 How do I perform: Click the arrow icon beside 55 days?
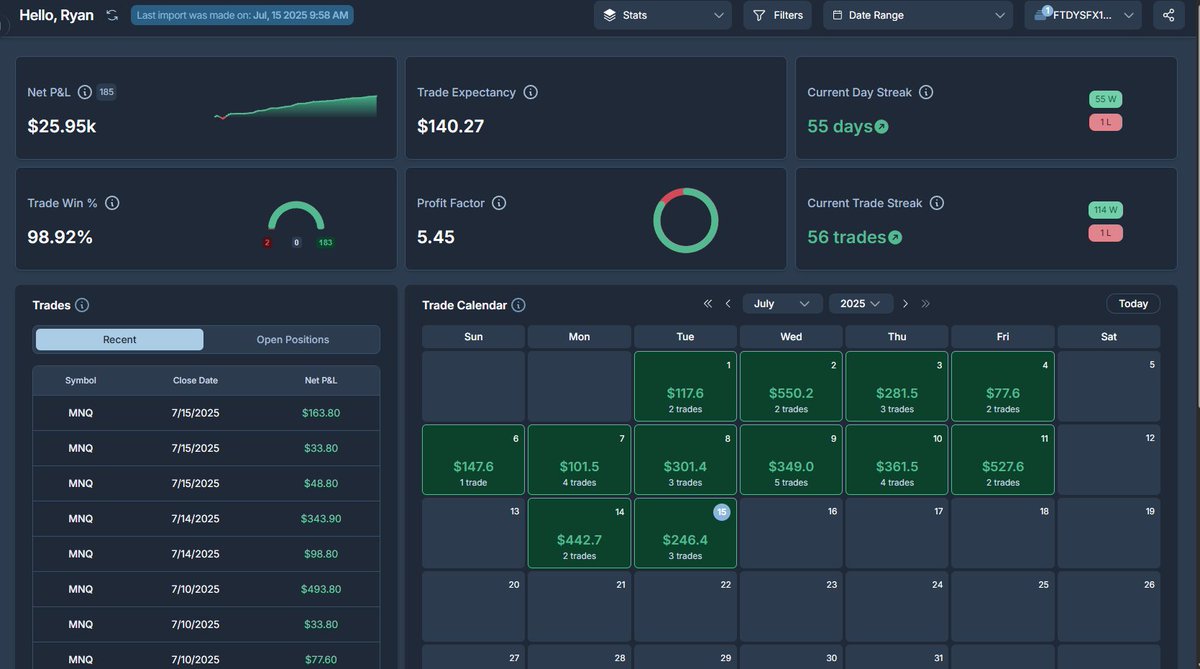pos(881,127)
